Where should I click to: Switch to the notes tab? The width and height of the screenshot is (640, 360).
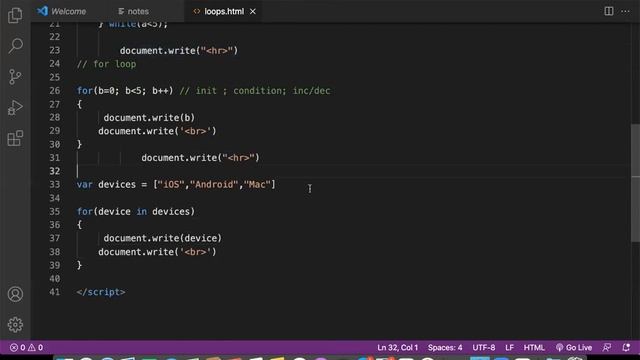(133, 11)
